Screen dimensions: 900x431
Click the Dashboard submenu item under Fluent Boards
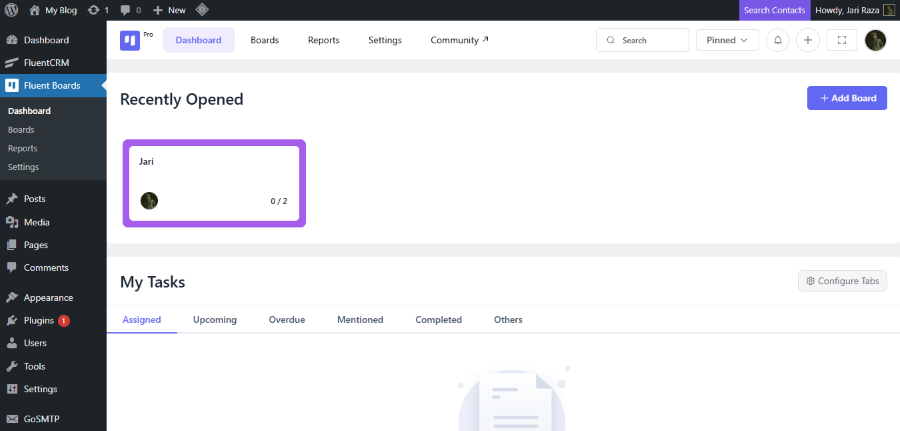(x=29, y=111)
